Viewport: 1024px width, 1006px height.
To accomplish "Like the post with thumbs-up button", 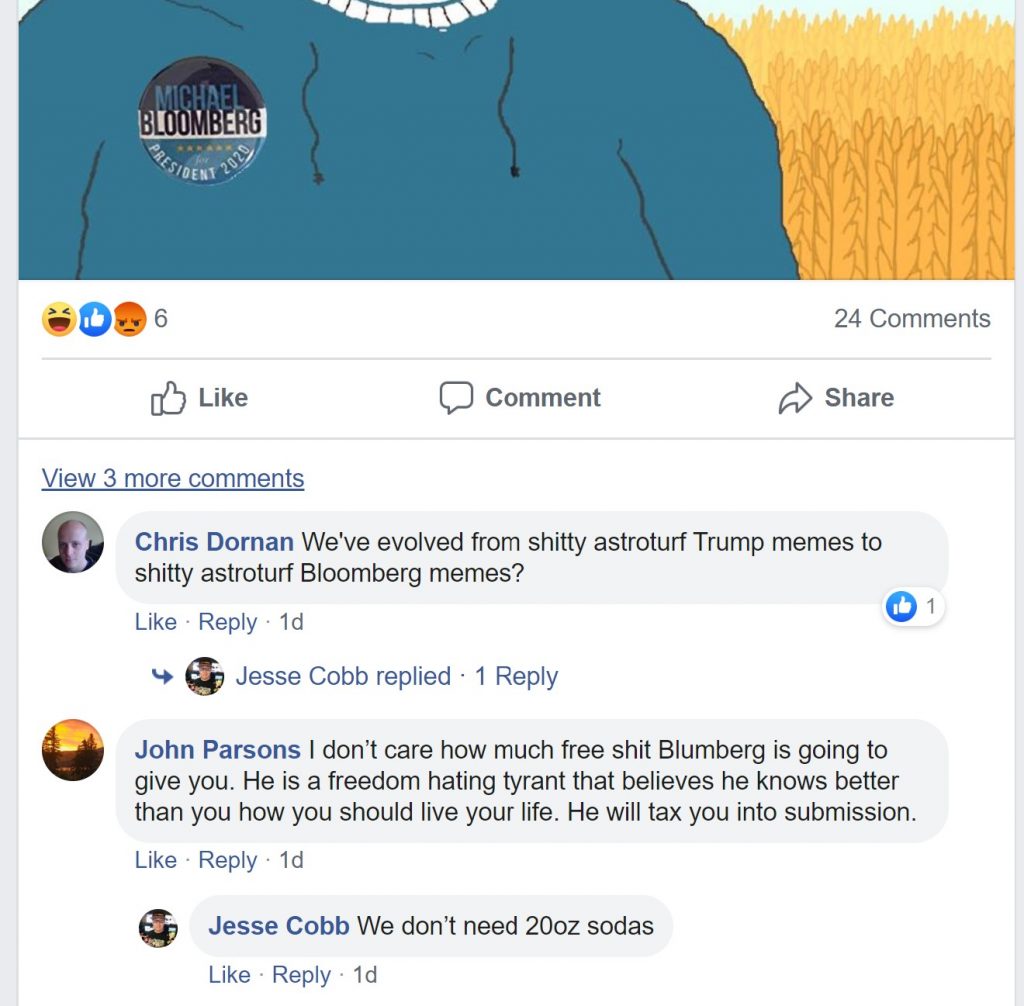I will click(199, 398).
